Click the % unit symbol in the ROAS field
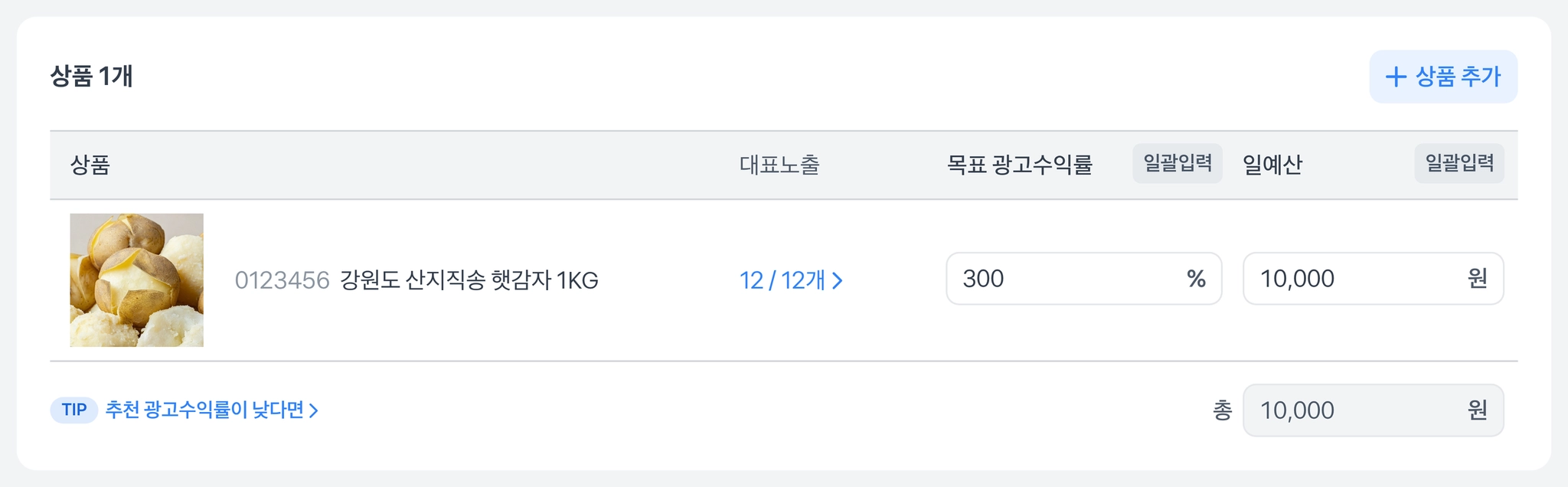Viewport: 1568px width, 487px height. (x=1196, y=279)
